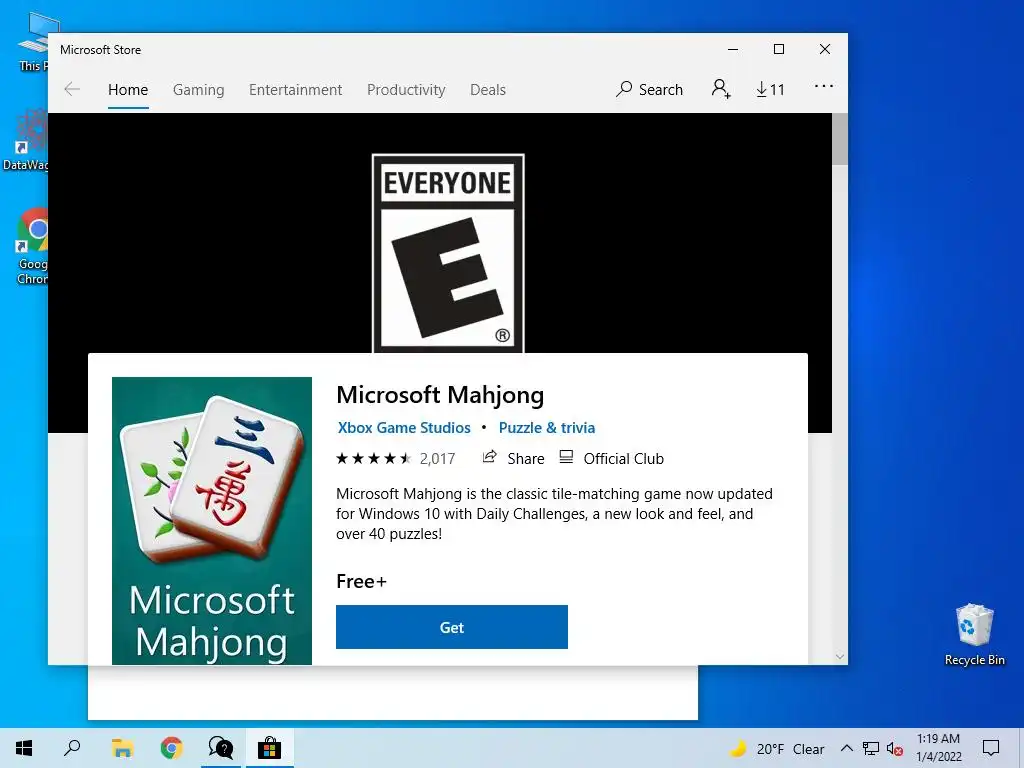The height and width of the screenshot is (768, 1024).
Task: Open the account sign-in icon
Action: point(720,88)
